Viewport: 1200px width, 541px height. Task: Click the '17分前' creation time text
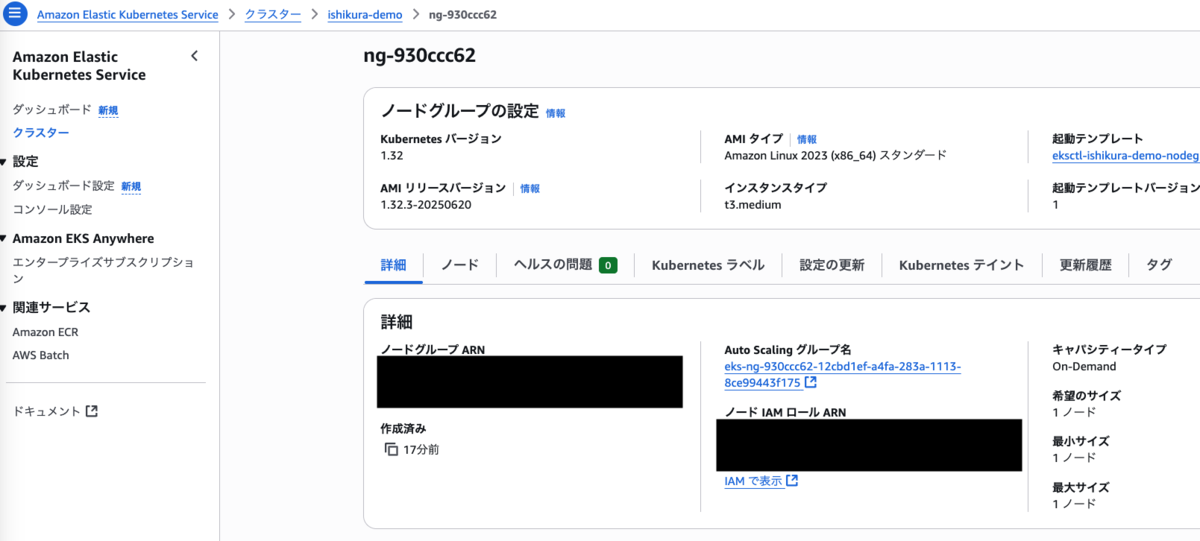click(421, 449)
